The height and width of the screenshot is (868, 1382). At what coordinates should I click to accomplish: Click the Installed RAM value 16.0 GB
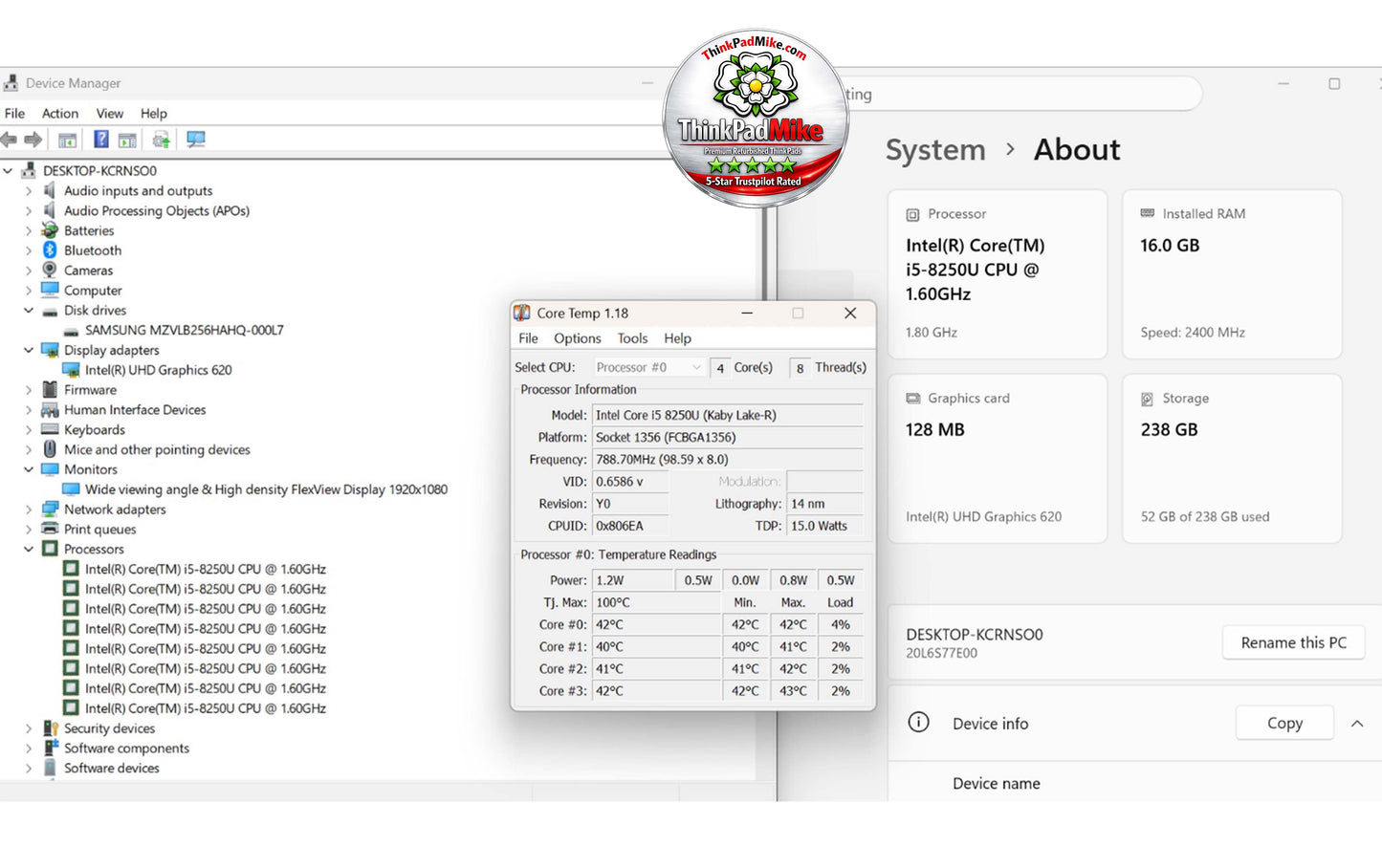click(1170, 246)
